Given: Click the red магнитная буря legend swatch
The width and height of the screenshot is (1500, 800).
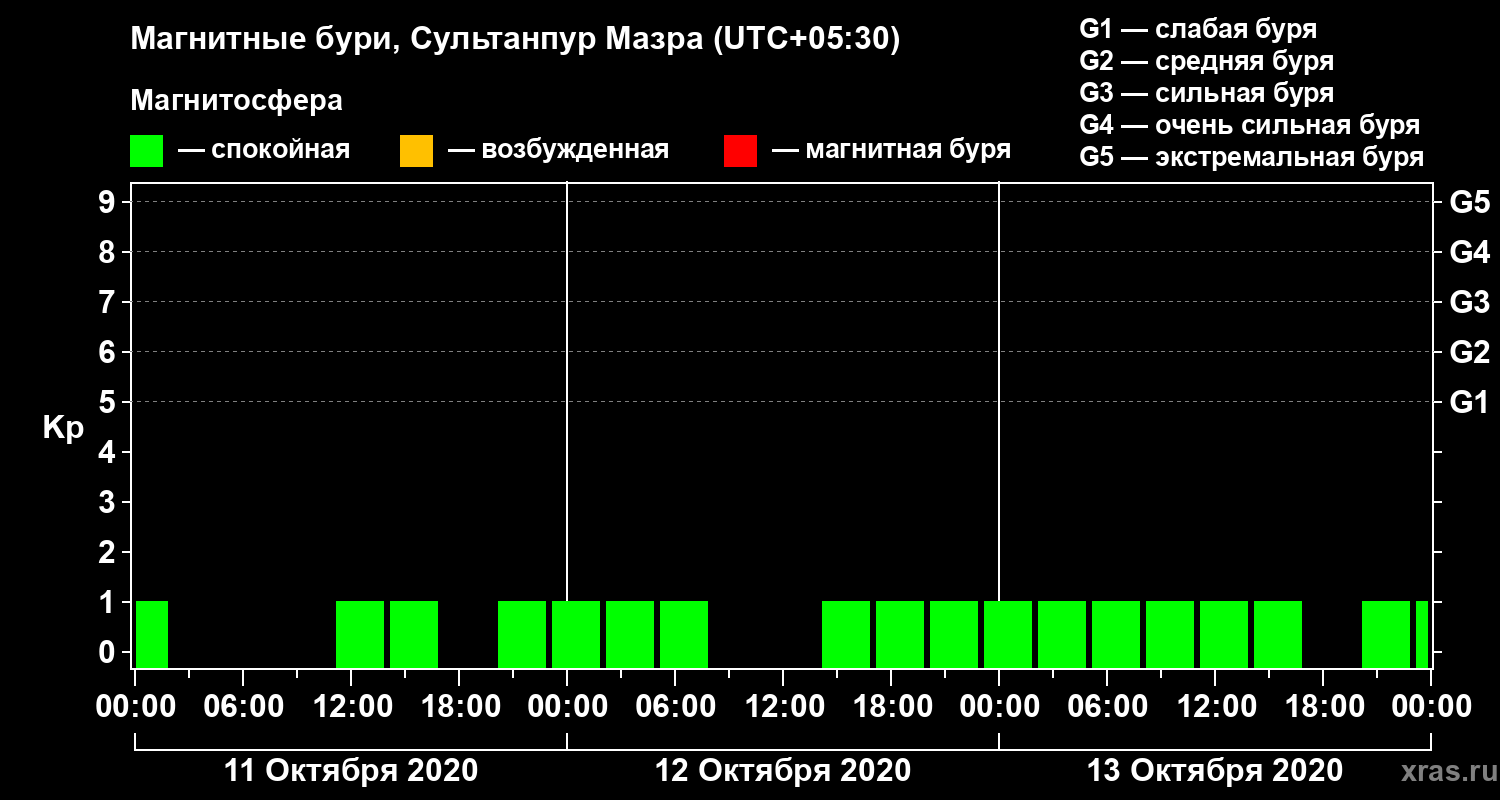Looking at the screenshot, I should tap(740, 151).
